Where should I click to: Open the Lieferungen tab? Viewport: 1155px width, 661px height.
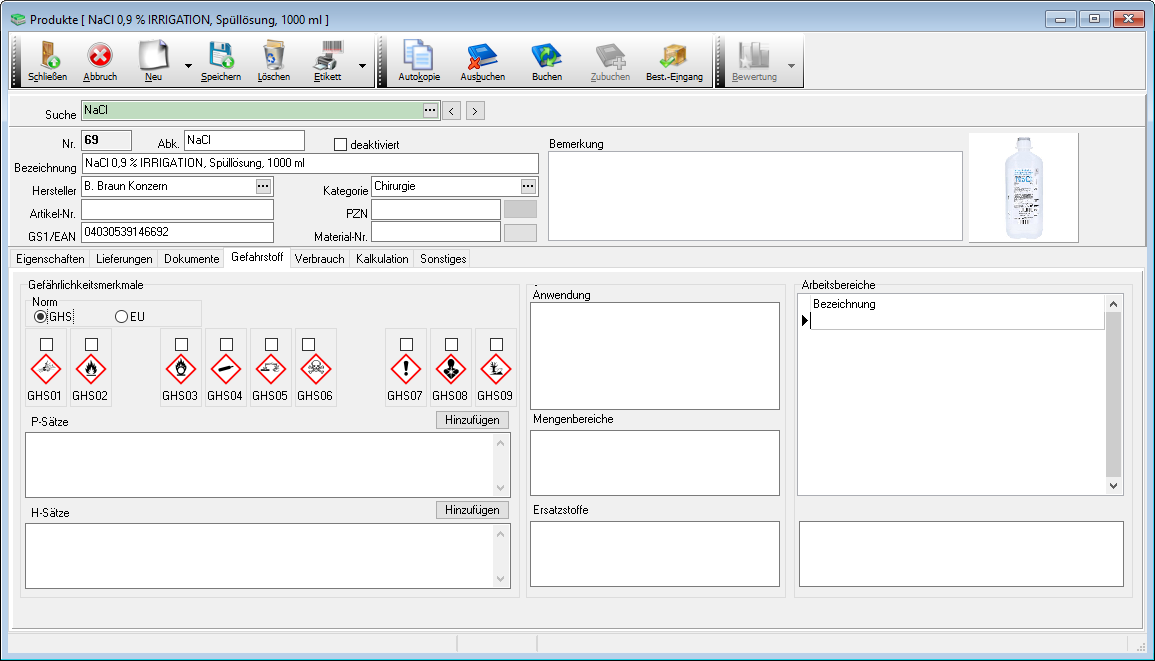click(125, 259)
